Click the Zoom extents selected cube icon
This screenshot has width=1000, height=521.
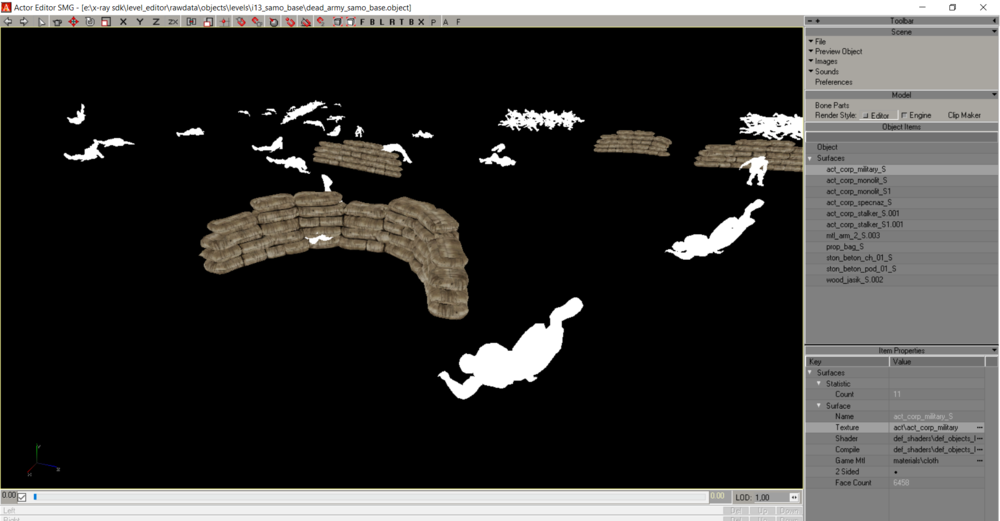tap(350, 22)
